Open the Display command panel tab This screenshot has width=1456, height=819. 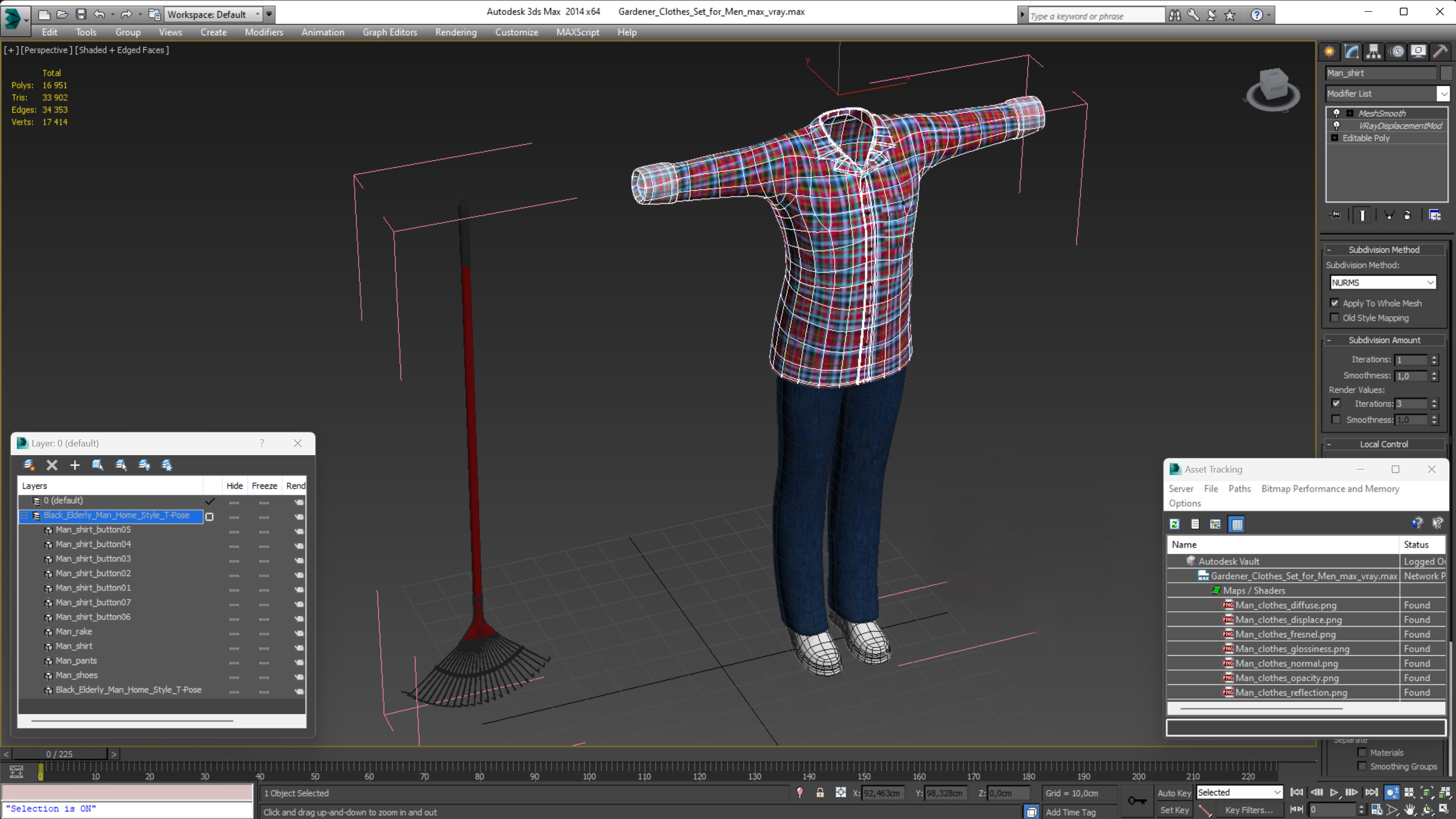(x=1418, y=52)
